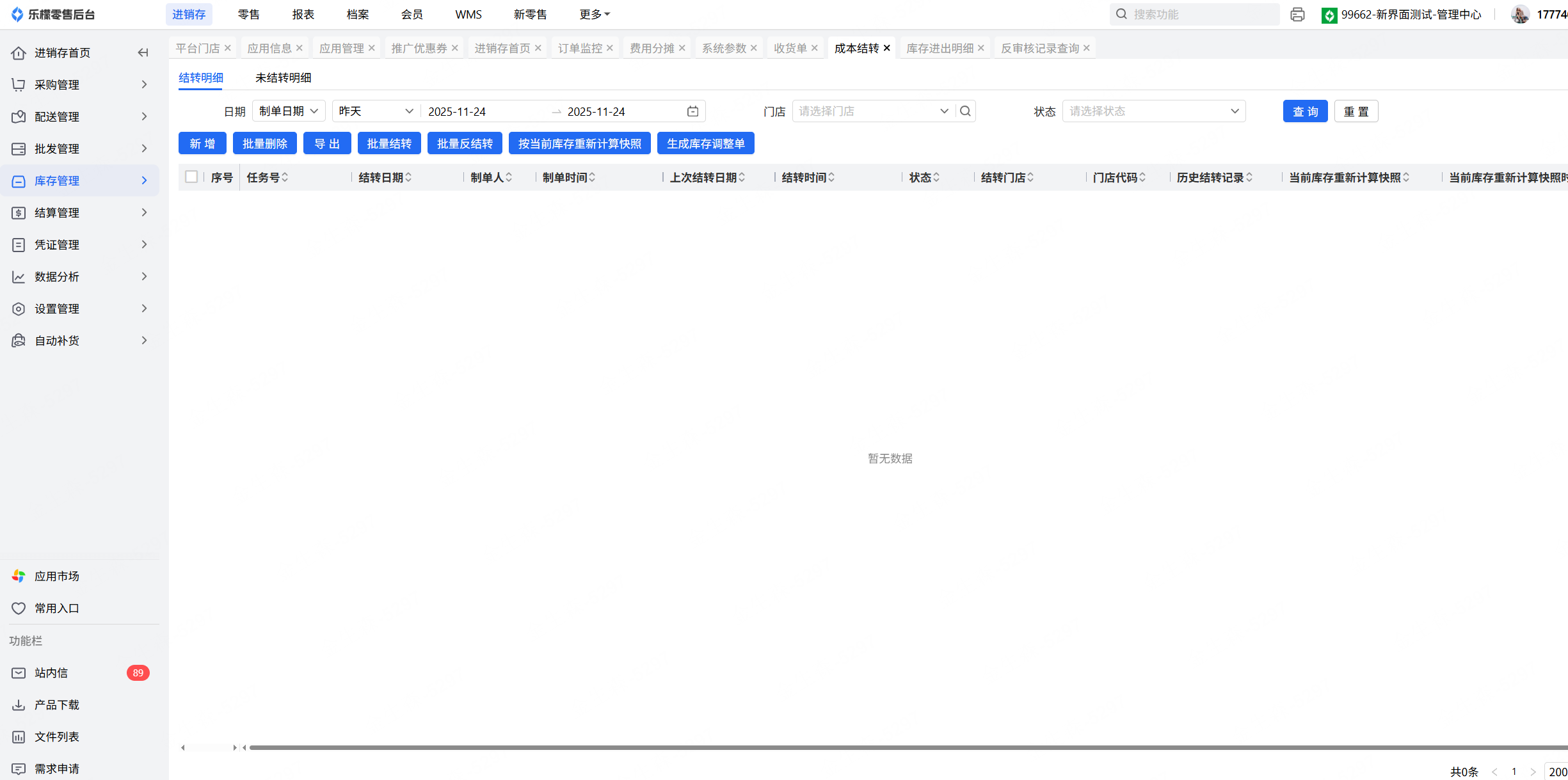Click the 常用入口 heart icon

pos(19,608)
